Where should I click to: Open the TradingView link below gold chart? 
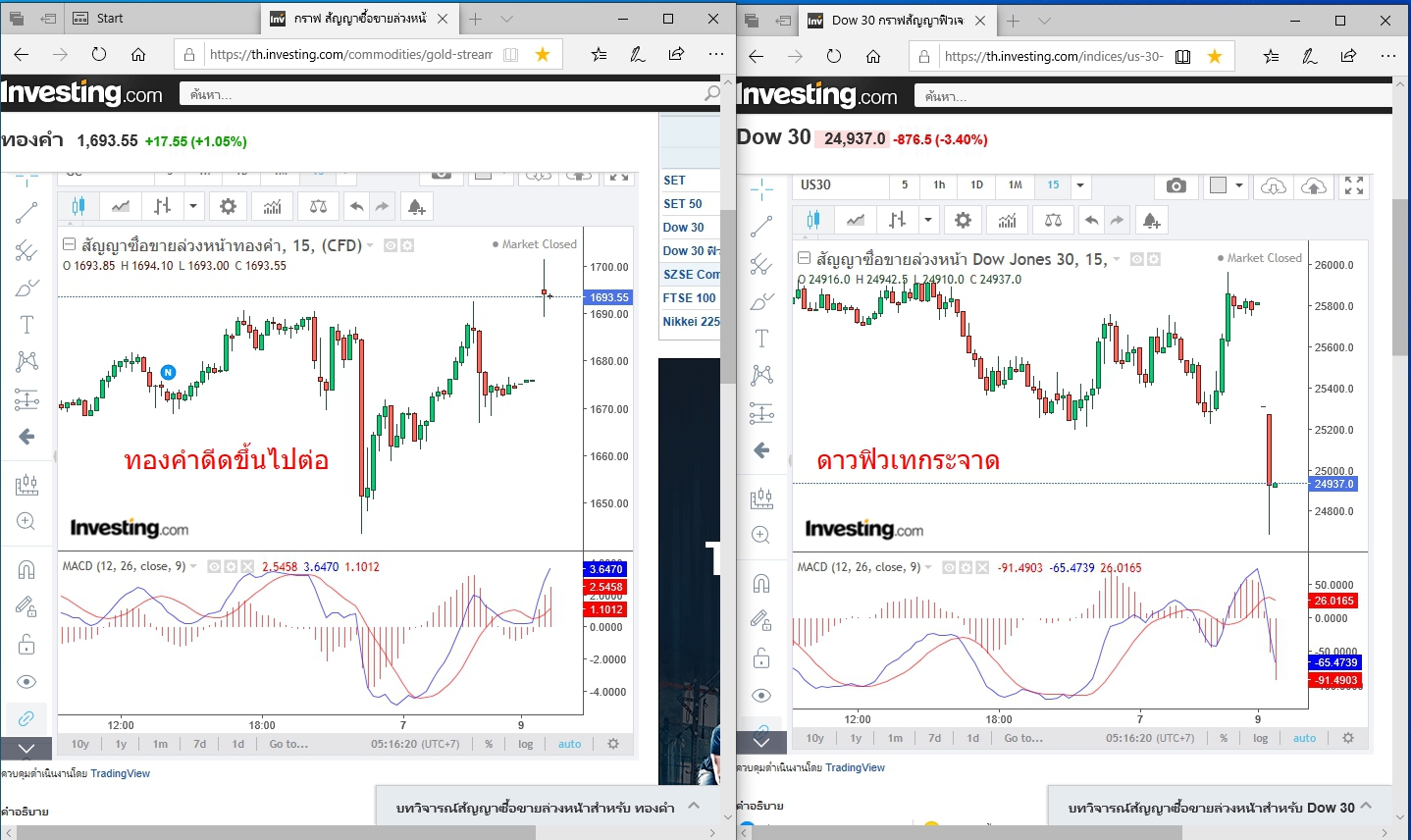click(x=121, y=773)
